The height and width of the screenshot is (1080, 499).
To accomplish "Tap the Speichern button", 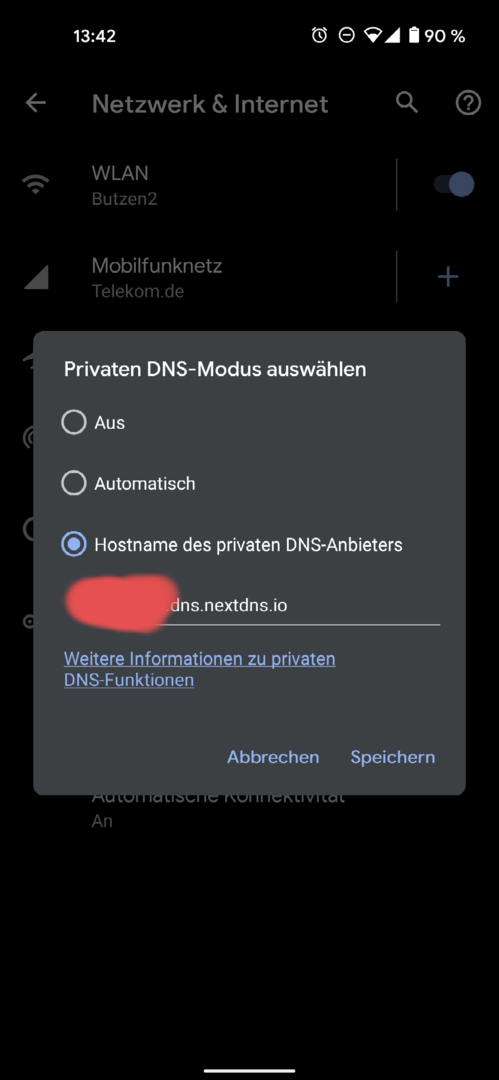I will coord(393,757).
